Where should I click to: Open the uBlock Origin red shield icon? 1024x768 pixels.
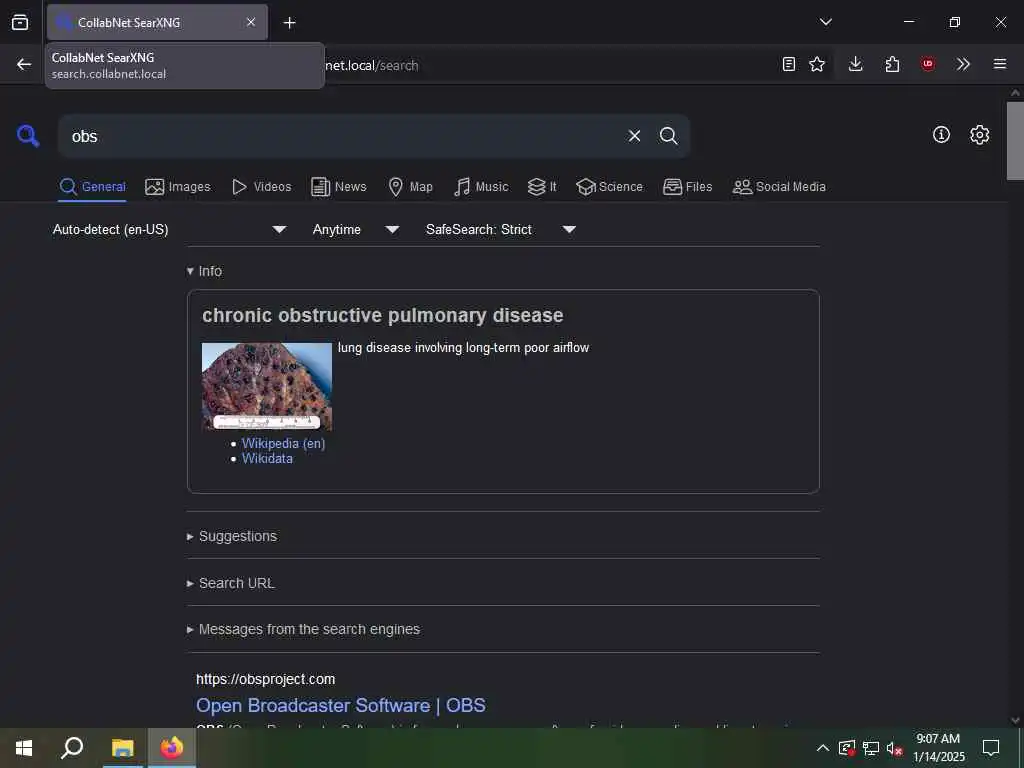pyautogui.click(x=927, y=64)
